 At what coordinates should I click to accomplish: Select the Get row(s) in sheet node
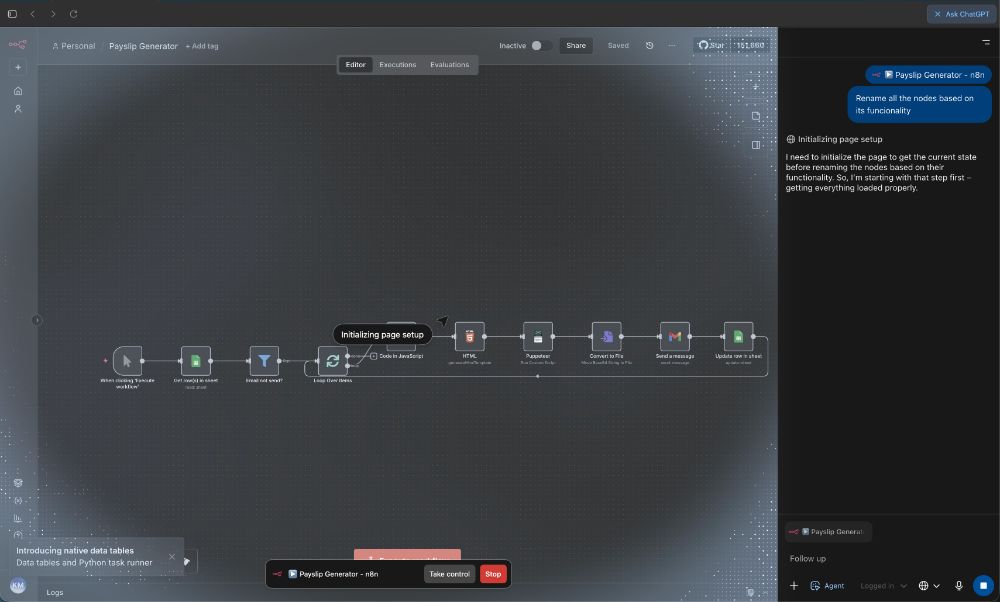tap(196, 361)
